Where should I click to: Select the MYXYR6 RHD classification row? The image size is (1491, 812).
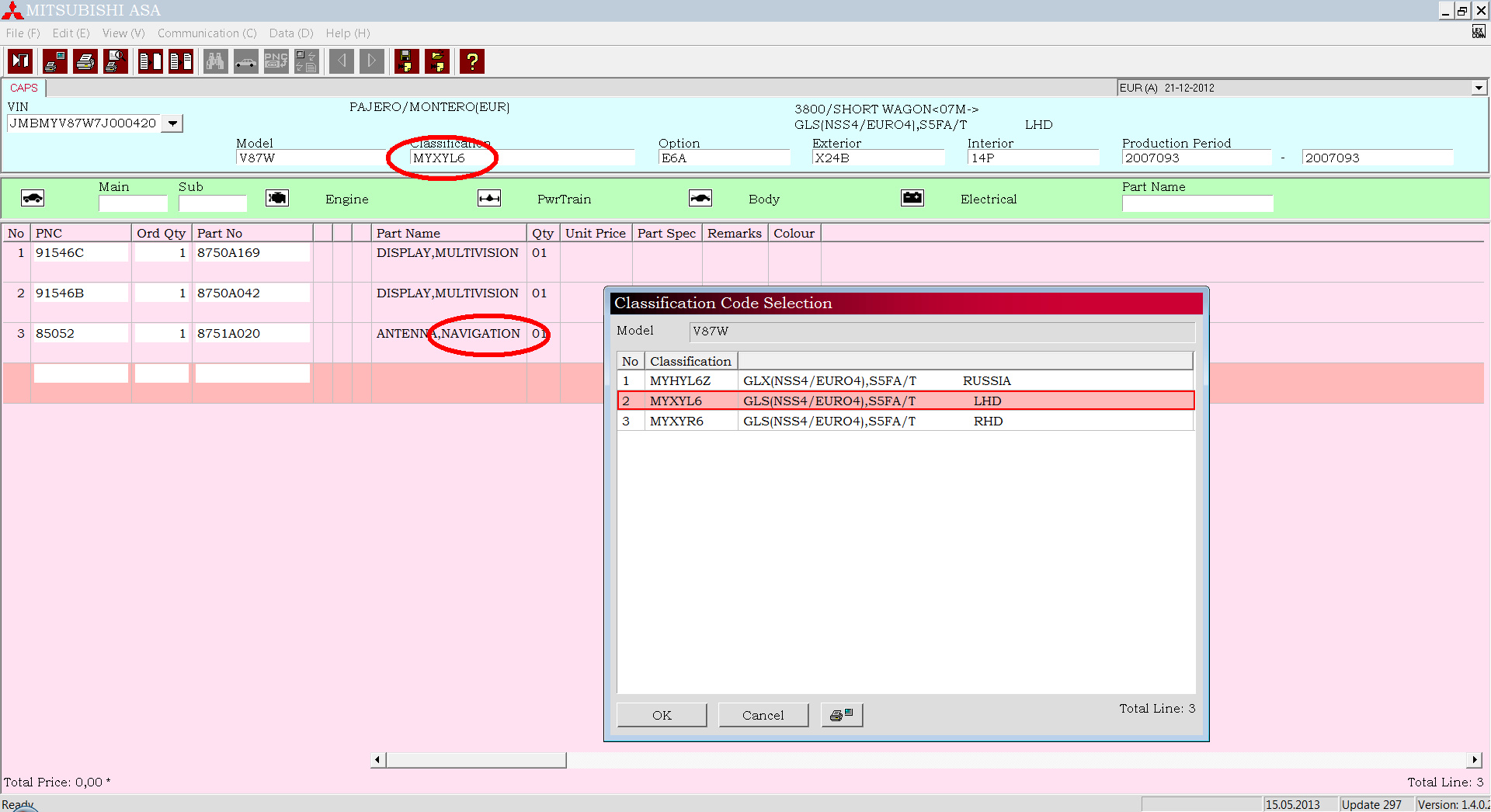click(905, 422)
